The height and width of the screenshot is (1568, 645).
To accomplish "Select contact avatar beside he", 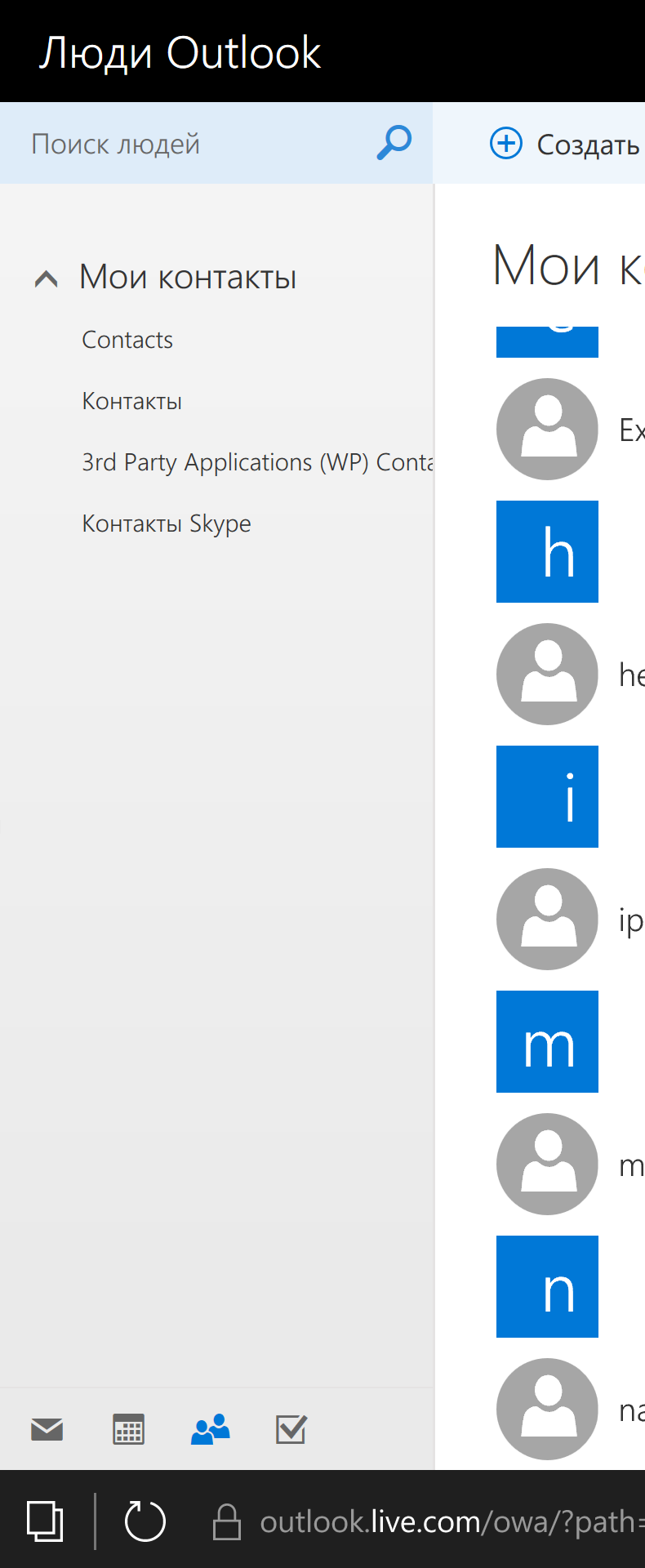I will click(x=547, y=674).
